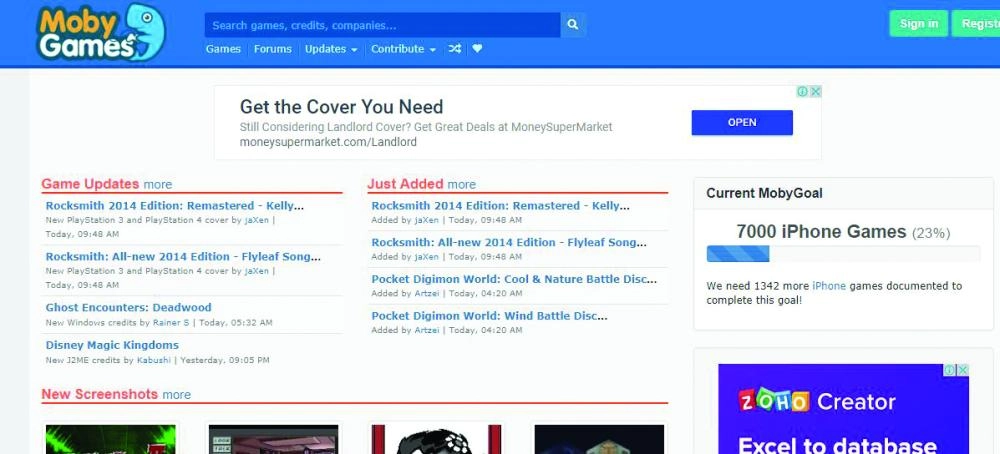This screenshot has height=454, width=1000.
Task: Open Ghost Encounters: Deadwood game update
Action: [128, 308]
